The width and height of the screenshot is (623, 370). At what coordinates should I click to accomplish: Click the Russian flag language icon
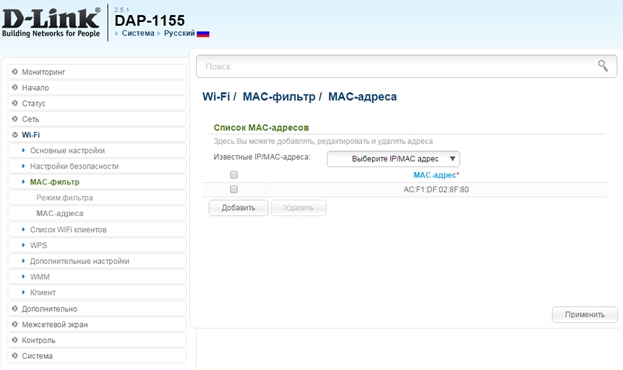pyautogui.click(x=203, y=34)
